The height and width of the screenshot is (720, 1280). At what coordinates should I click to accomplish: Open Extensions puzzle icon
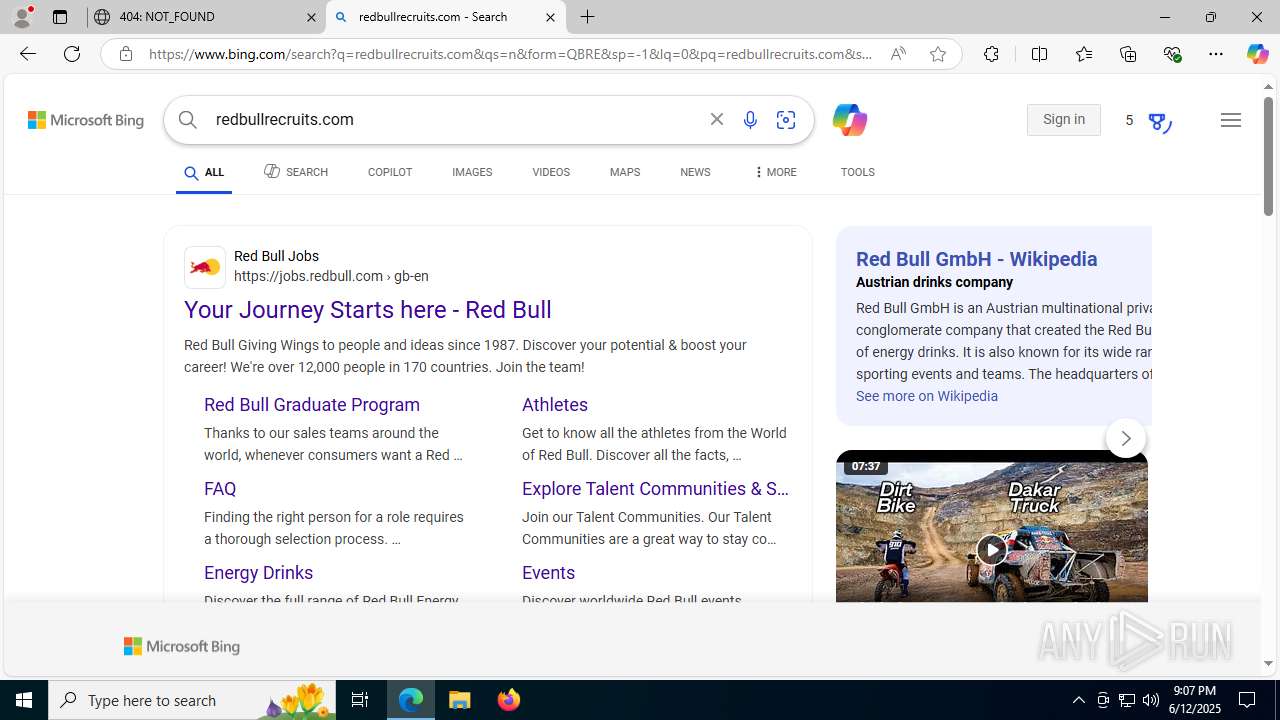(x=991, y=54)
